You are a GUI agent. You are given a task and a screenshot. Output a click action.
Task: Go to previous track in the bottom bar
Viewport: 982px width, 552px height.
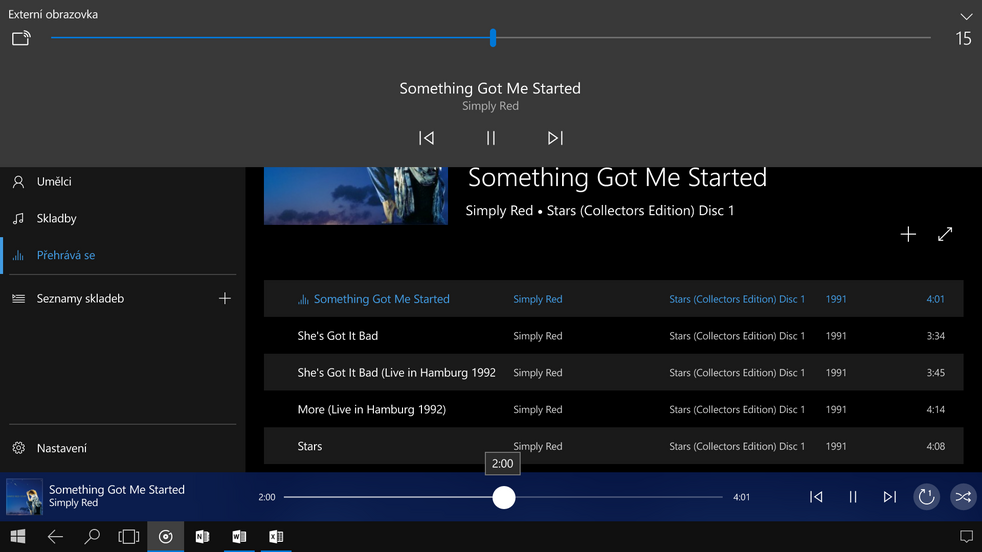tap(816, 497)
